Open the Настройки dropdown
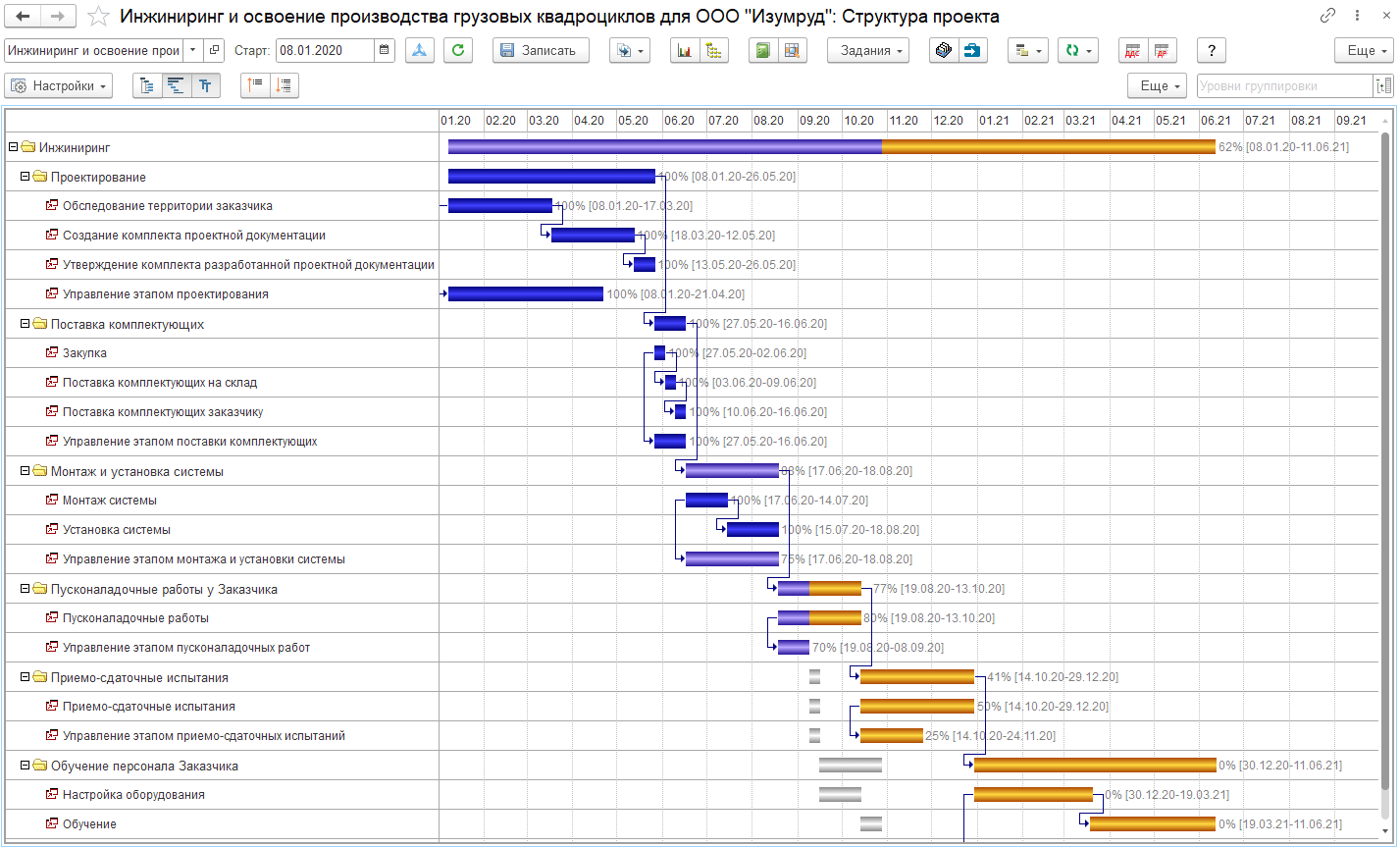The width and height of the screenshot is (1400, 847). click(x=59, y=86)
